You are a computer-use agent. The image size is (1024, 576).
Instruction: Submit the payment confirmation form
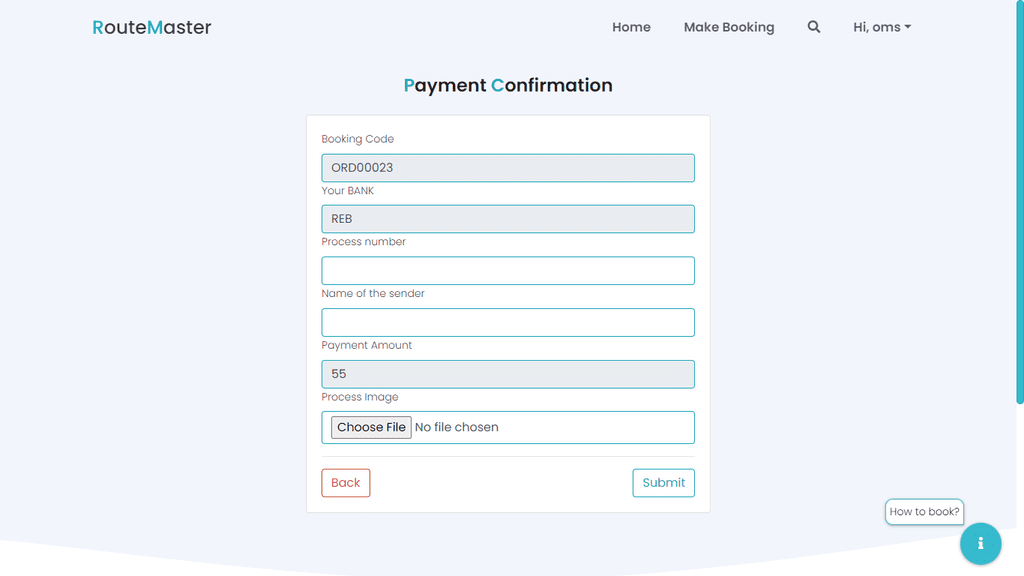tap(664, 483)
